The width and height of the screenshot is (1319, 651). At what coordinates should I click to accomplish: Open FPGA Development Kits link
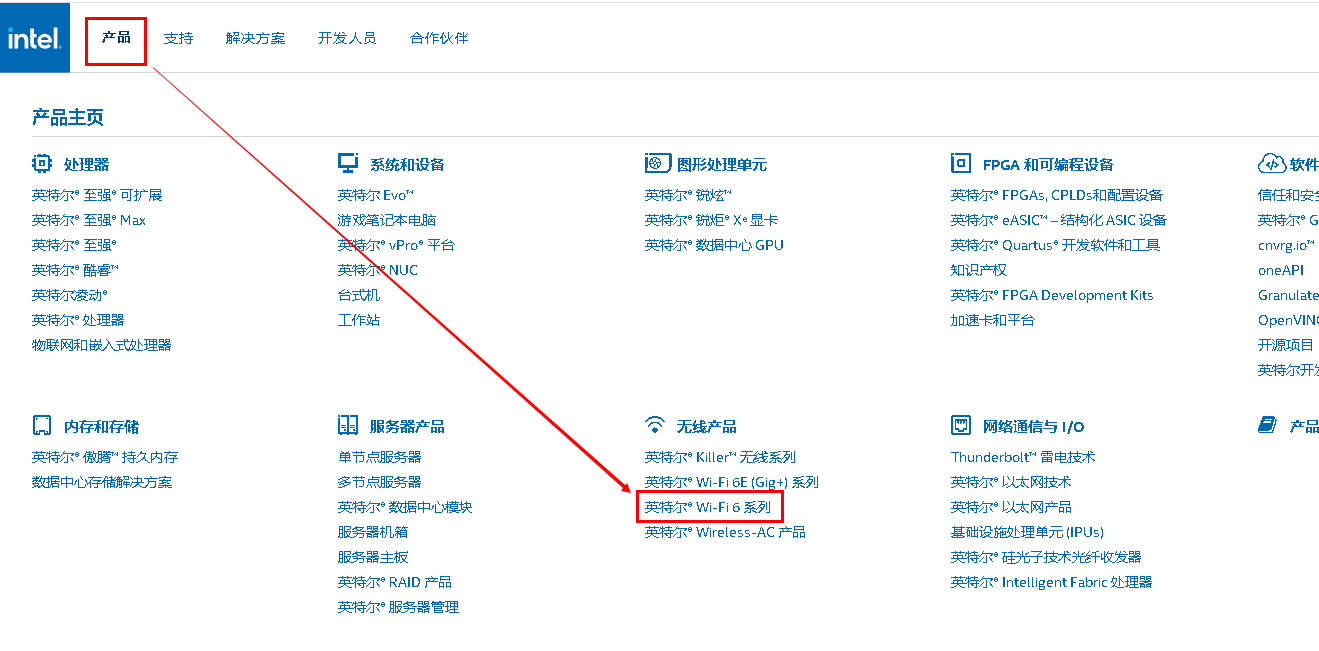click(x=1052, y=295)
